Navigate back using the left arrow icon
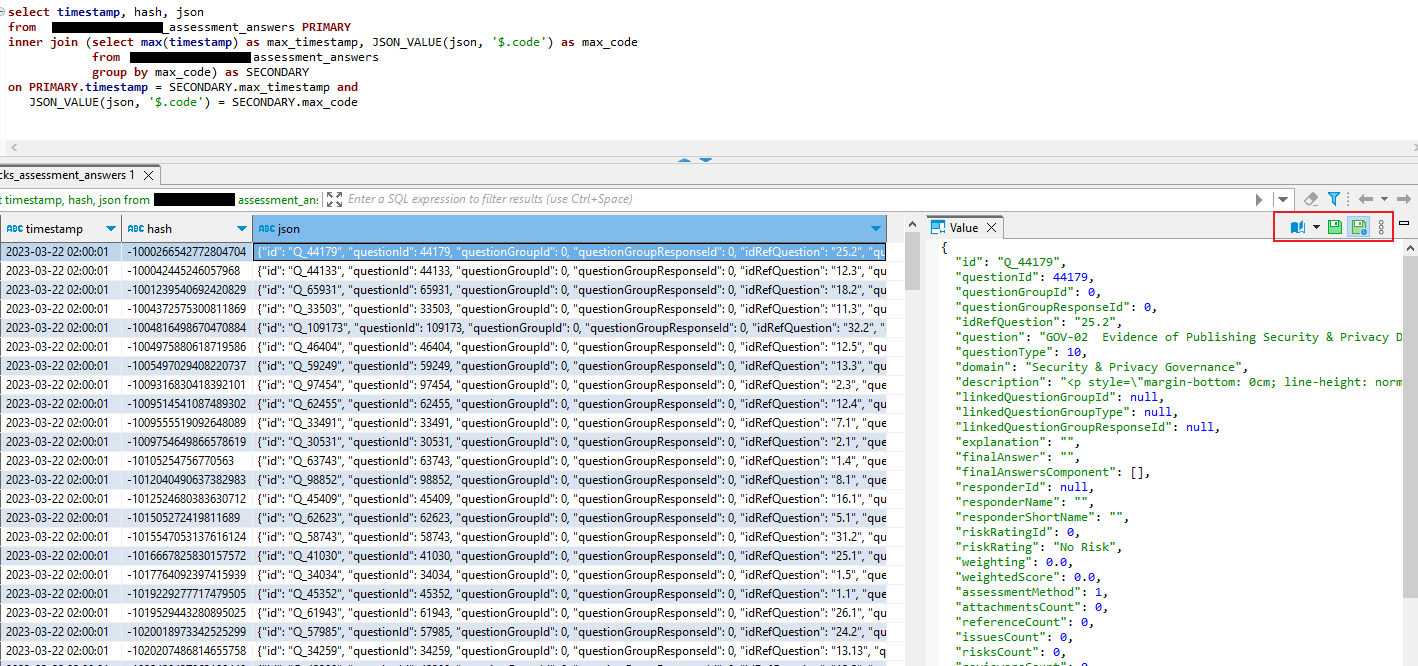The image size is (1418, 666). pyautogui.click(x=1366, y=198)
